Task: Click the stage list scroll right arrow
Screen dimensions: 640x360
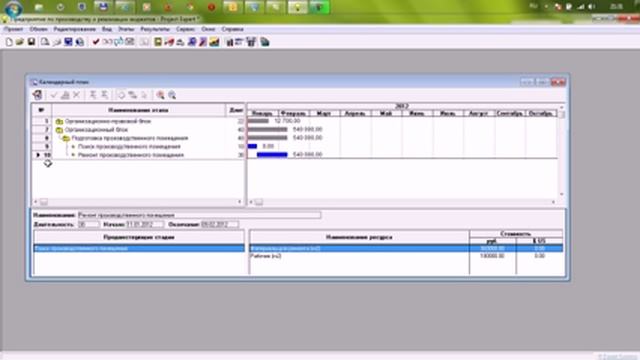Action: 240,202
